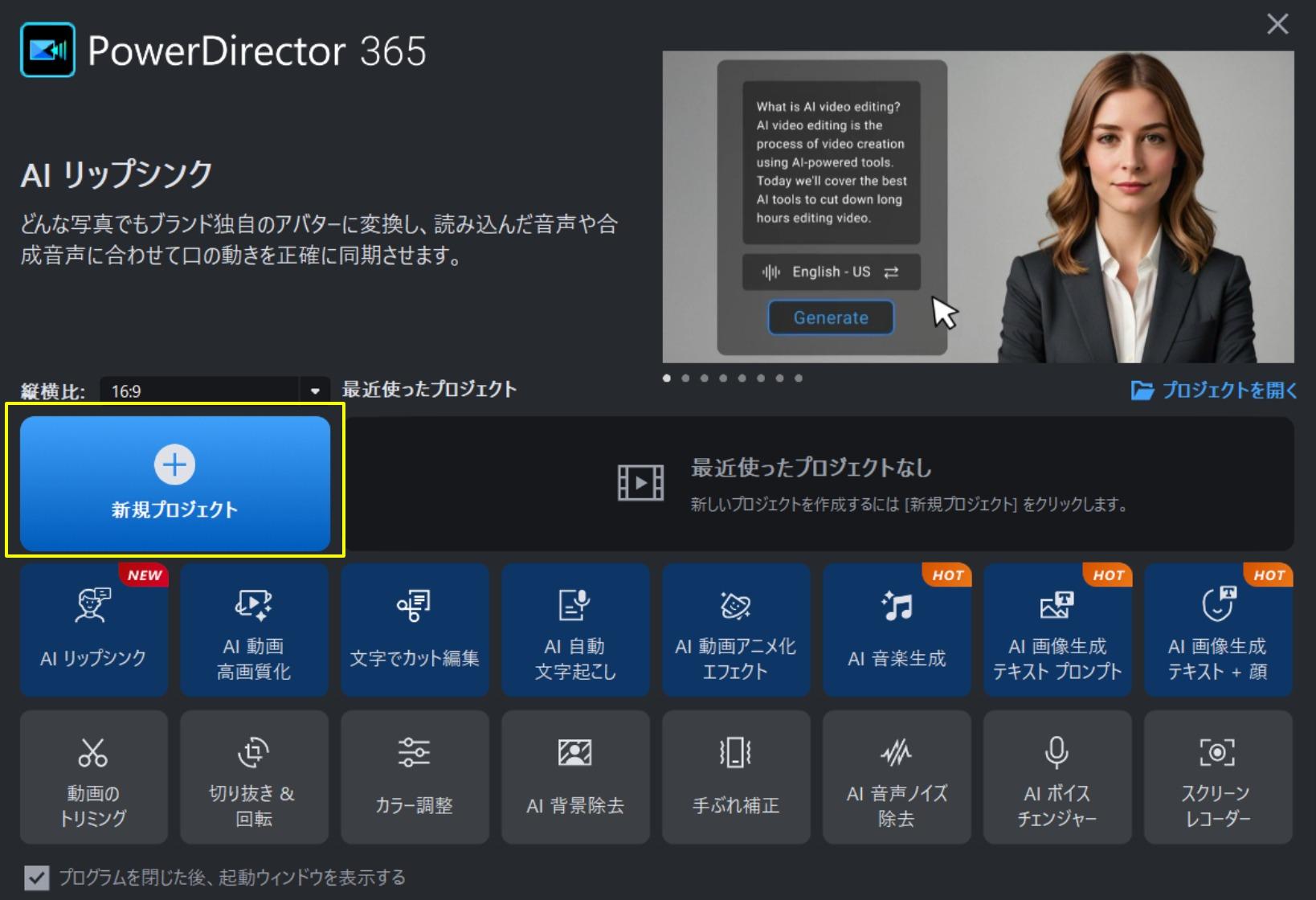The height and width of the screenshot is (900, 1316).
Task: Launch スクリーンレコーダー tool
Action: tap(1218, 777)
